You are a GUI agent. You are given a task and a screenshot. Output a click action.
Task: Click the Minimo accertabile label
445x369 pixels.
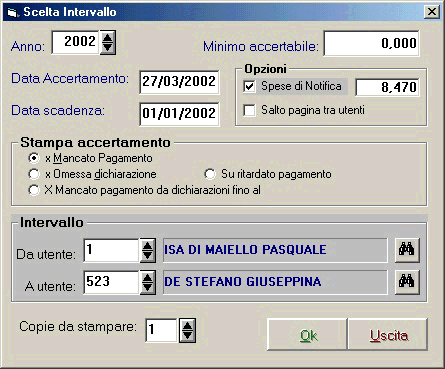pos(261,46)
